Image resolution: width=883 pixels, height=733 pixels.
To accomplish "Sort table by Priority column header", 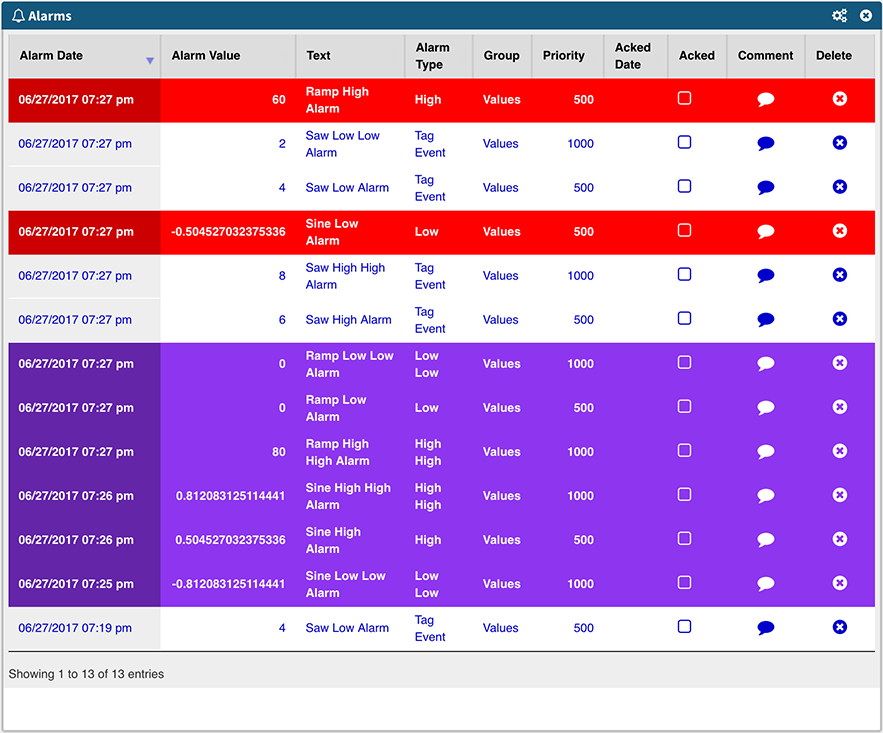I will point(564,56).
